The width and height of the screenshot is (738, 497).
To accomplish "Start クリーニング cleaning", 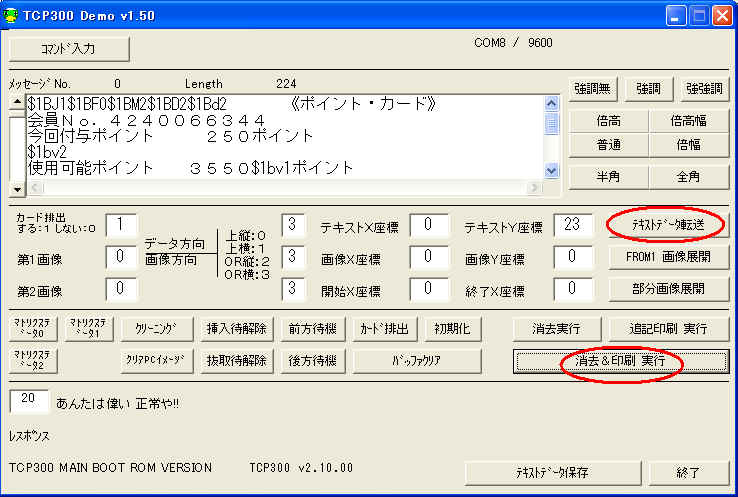I will 157,329.
